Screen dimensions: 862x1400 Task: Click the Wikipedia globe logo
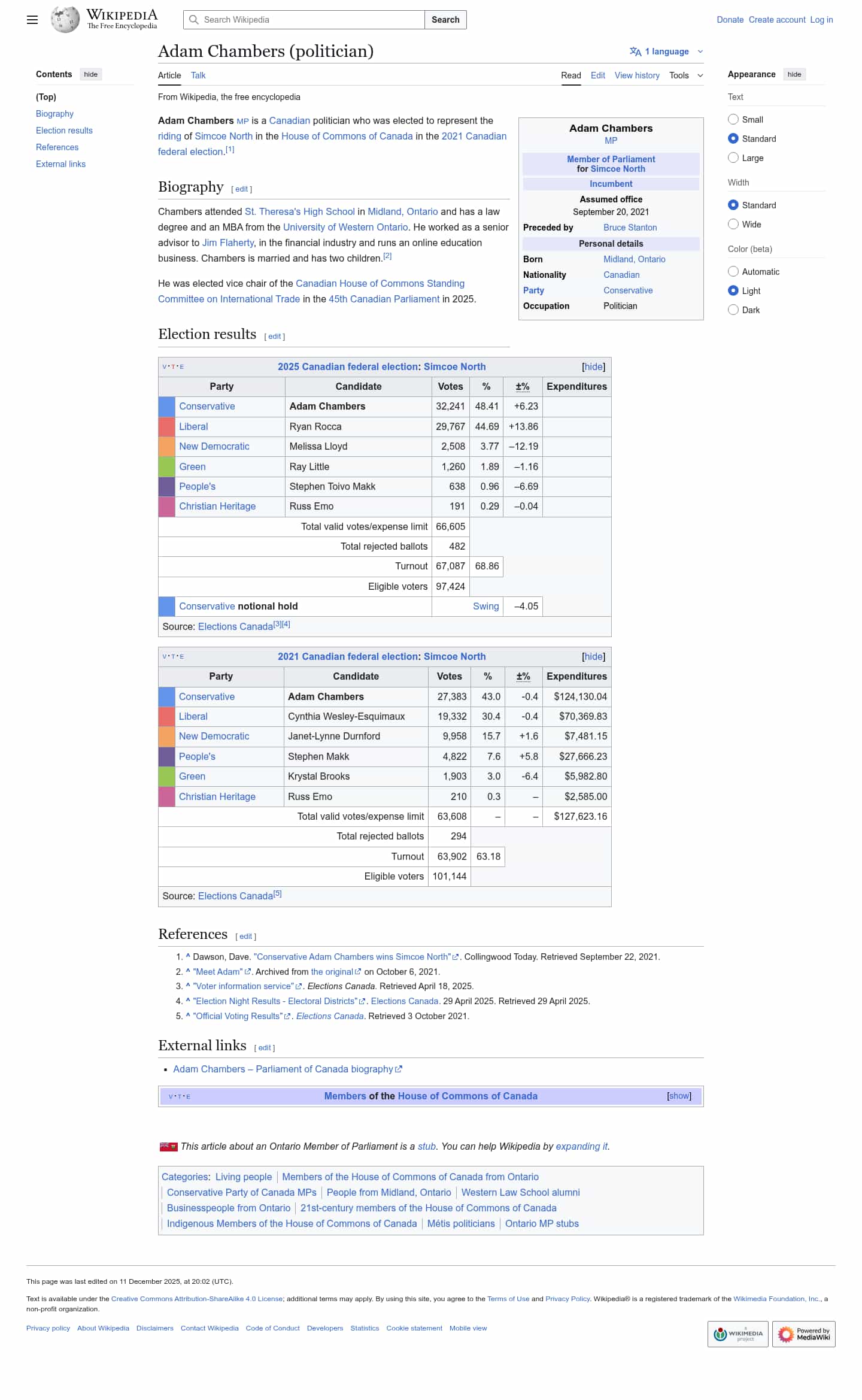[x=65, y=20]
